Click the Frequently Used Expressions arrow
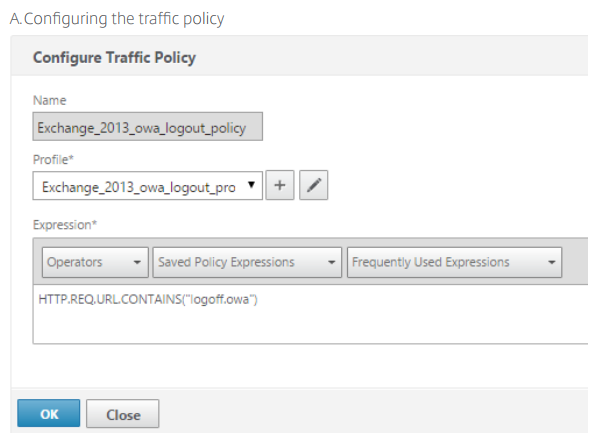The height and width of the screenshot is (441, 601). point(550,262)
